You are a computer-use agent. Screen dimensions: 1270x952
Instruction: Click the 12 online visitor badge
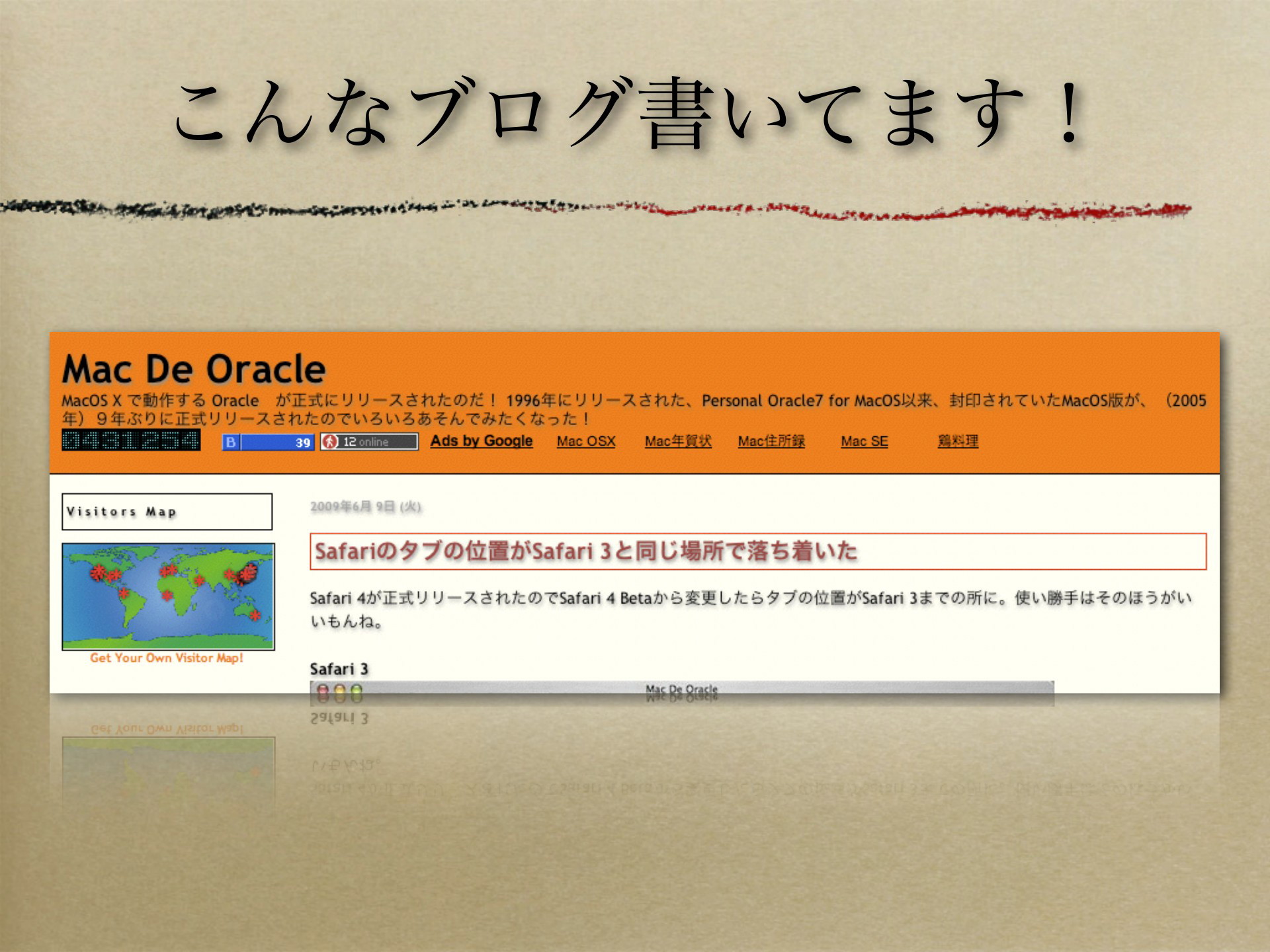pos(369,442)
